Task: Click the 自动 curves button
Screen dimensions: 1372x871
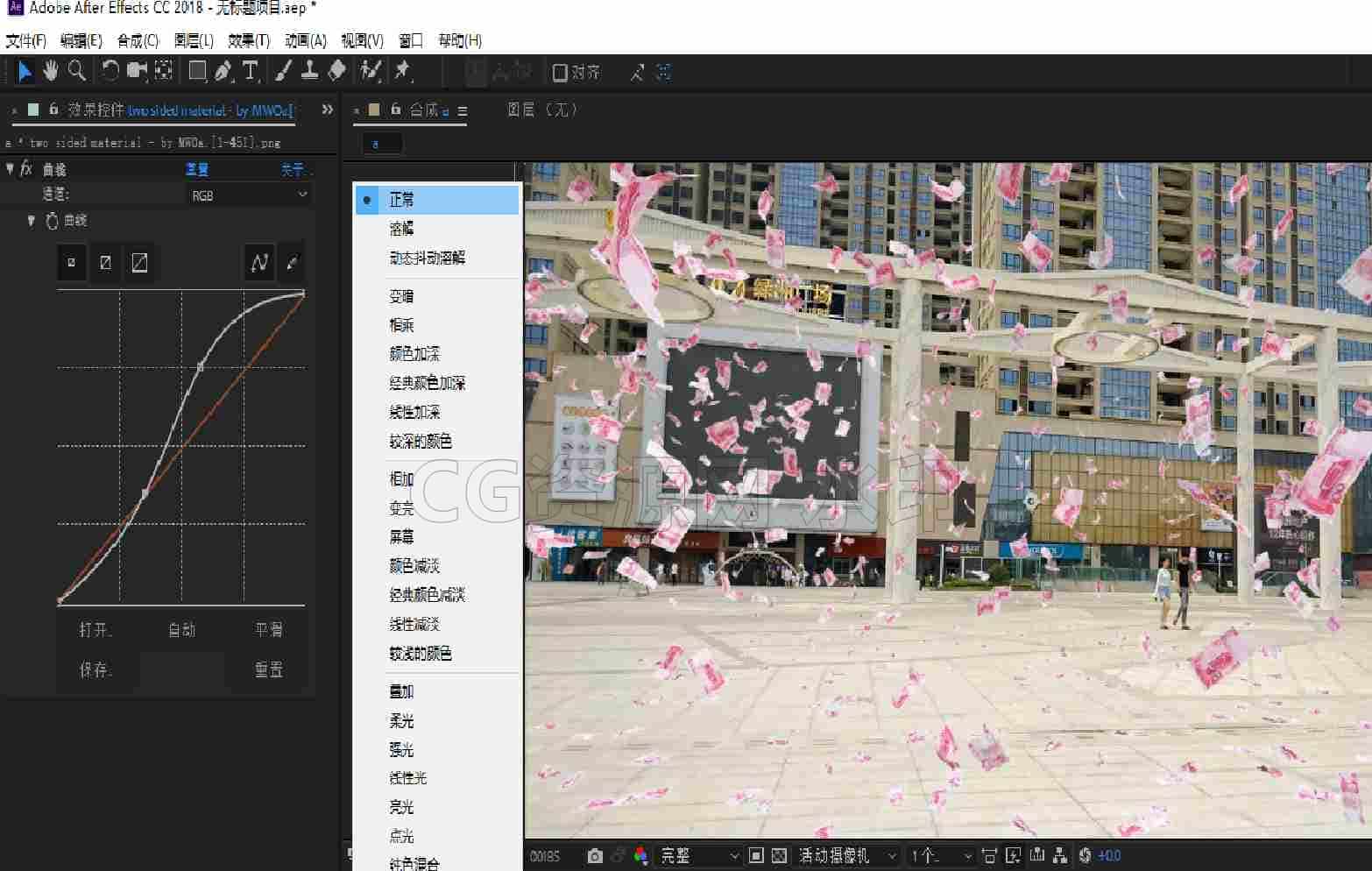Action: click(181, 630)
